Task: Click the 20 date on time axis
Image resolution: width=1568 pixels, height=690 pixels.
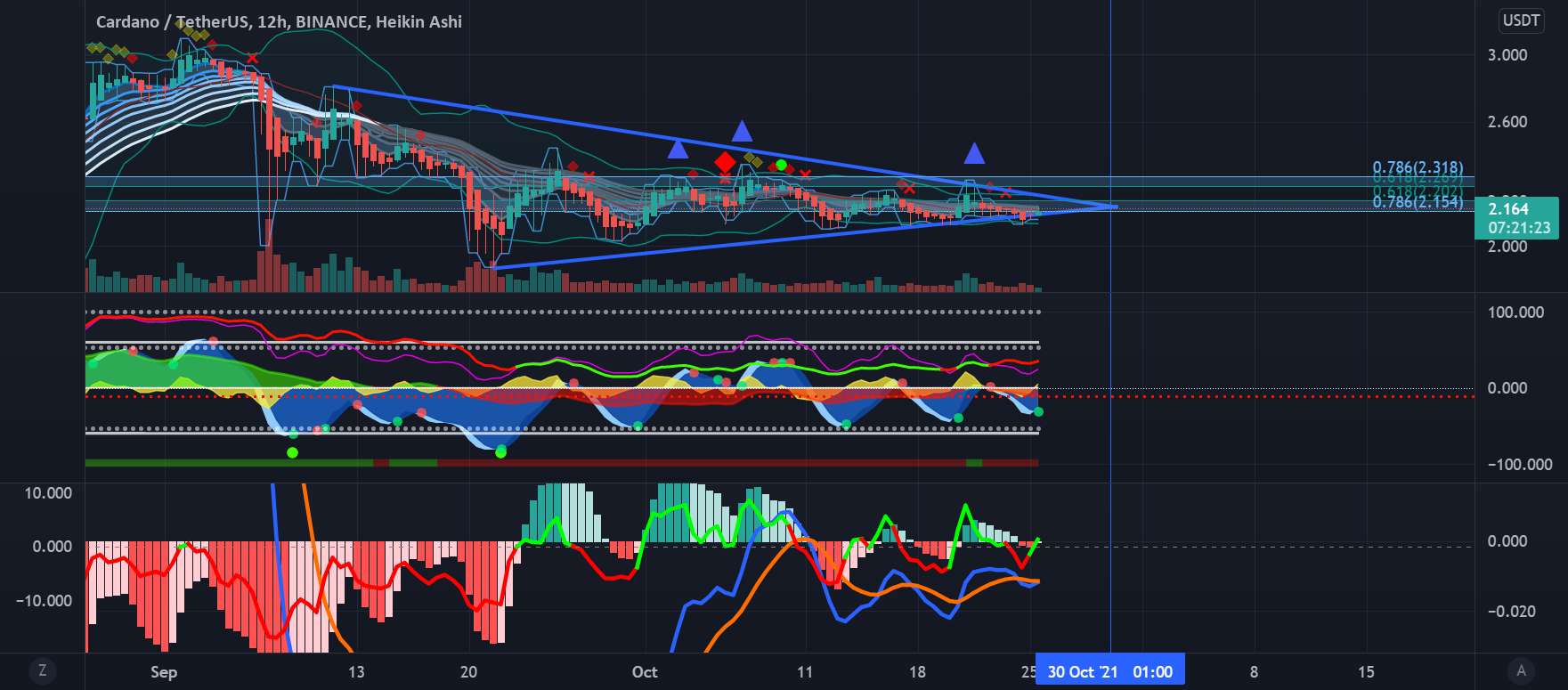Action: tap(468, 671)
